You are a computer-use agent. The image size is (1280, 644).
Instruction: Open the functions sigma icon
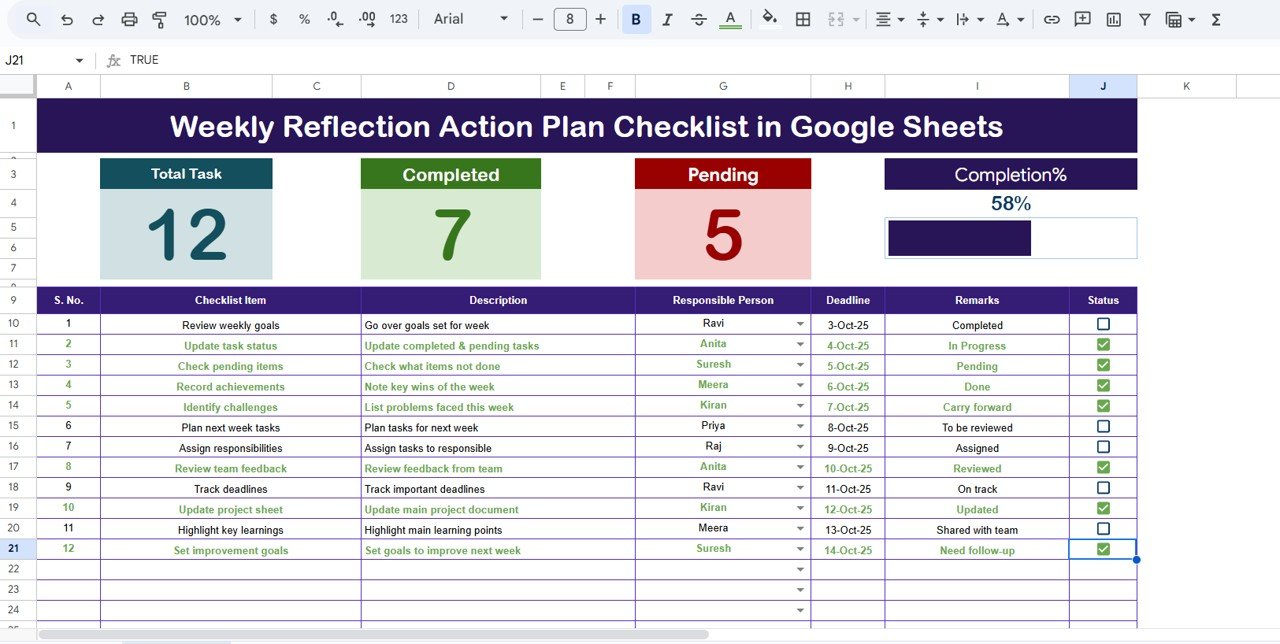click(1216, 19)
